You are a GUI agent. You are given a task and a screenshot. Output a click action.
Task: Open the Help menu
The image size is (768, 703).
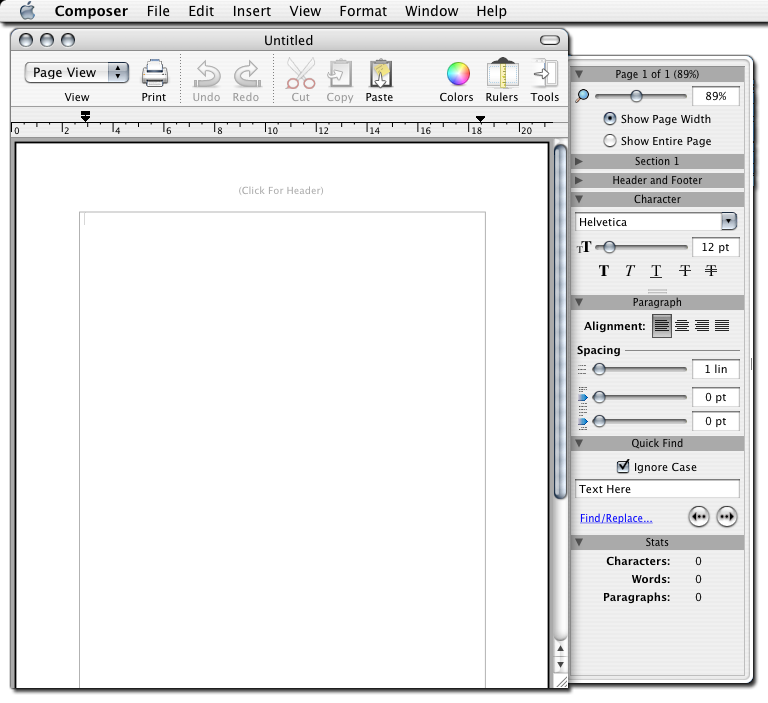(x=491, y=11)
